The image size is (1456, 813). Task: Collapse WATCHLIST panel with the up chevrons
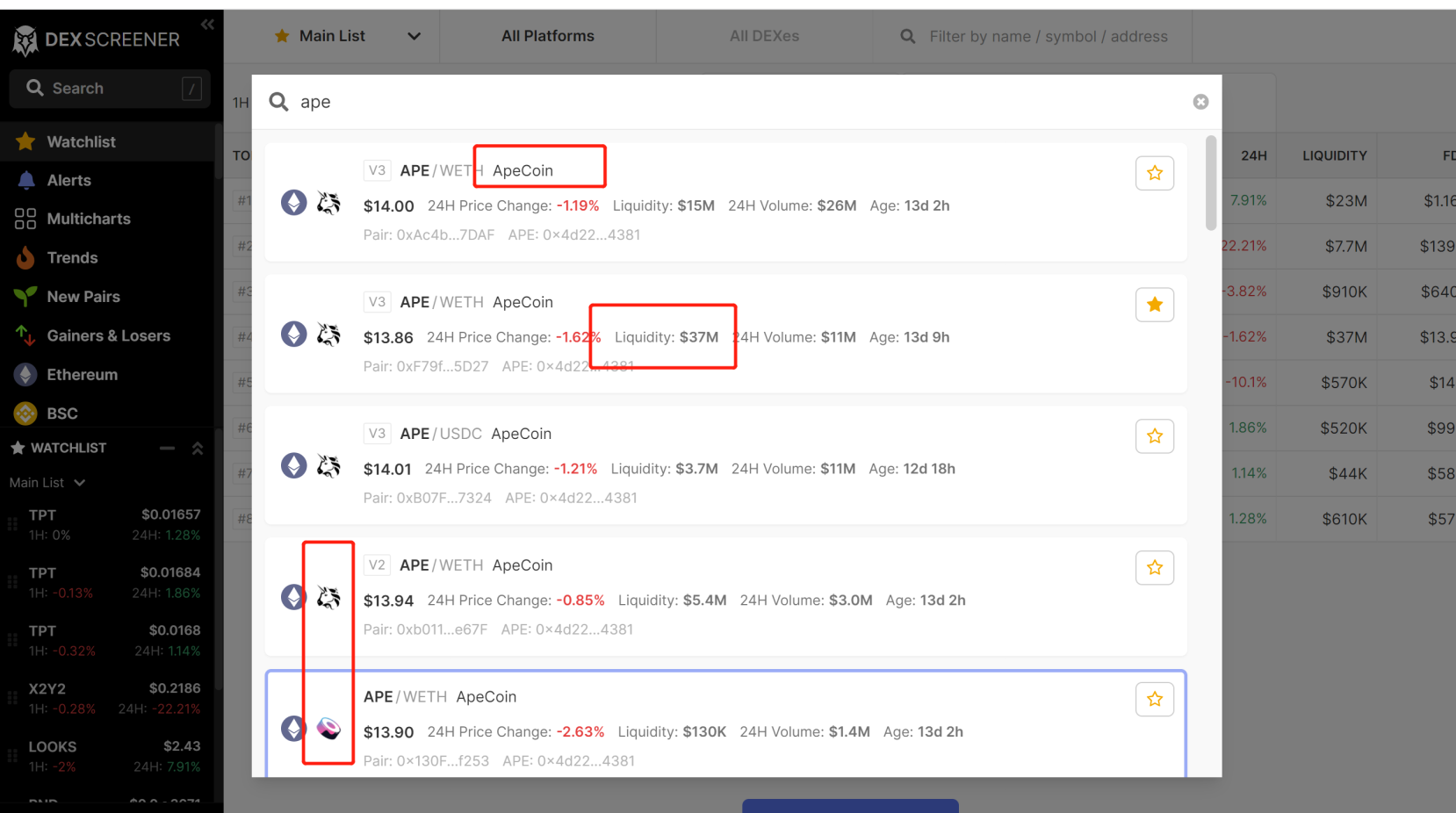pyautogui.click(x=198, y=448)
